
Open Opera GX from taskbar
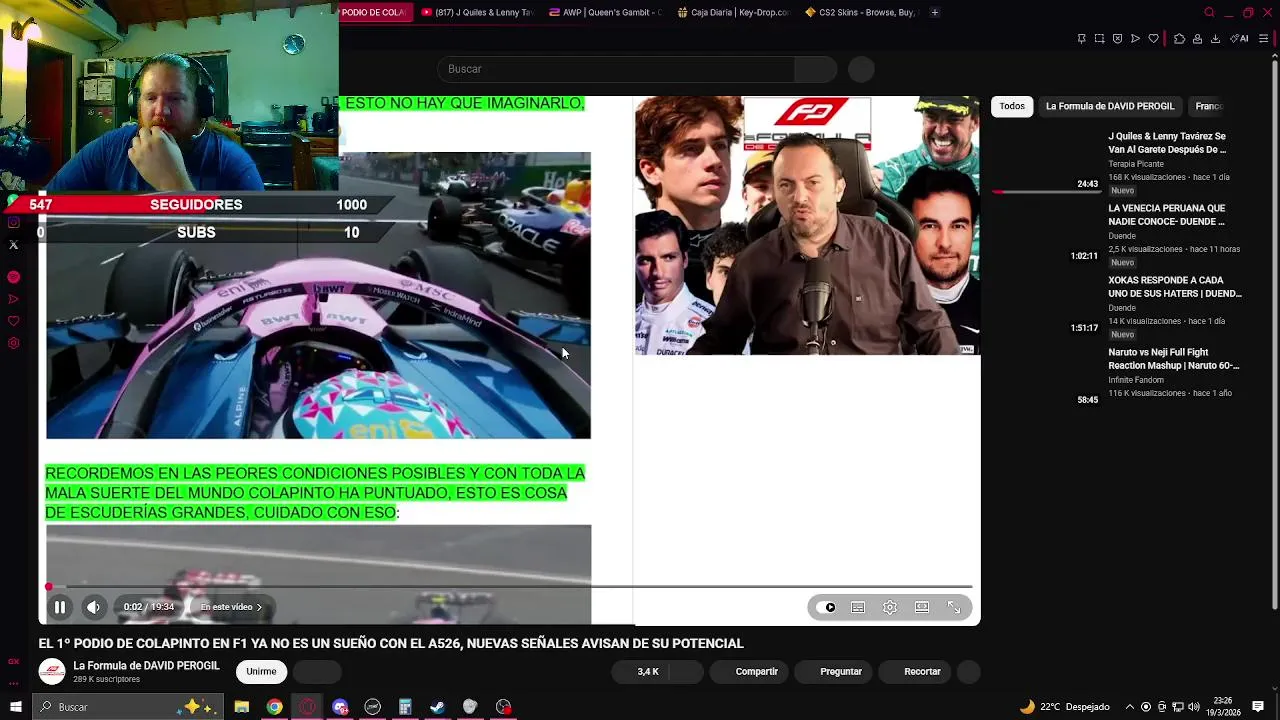point(307,707)
